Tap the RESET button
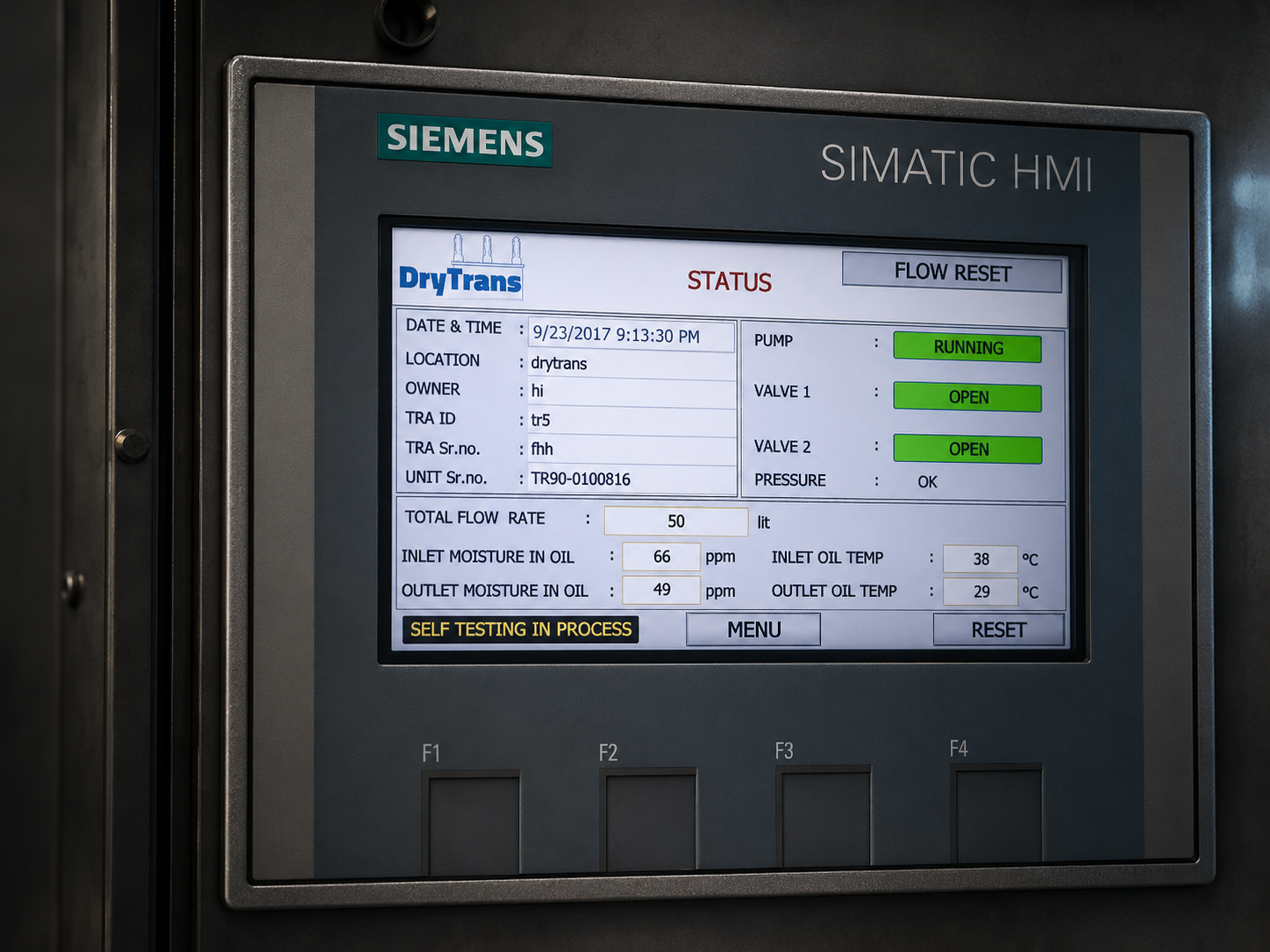This screenshot has height=952, width=1270. tap(998, 629)
